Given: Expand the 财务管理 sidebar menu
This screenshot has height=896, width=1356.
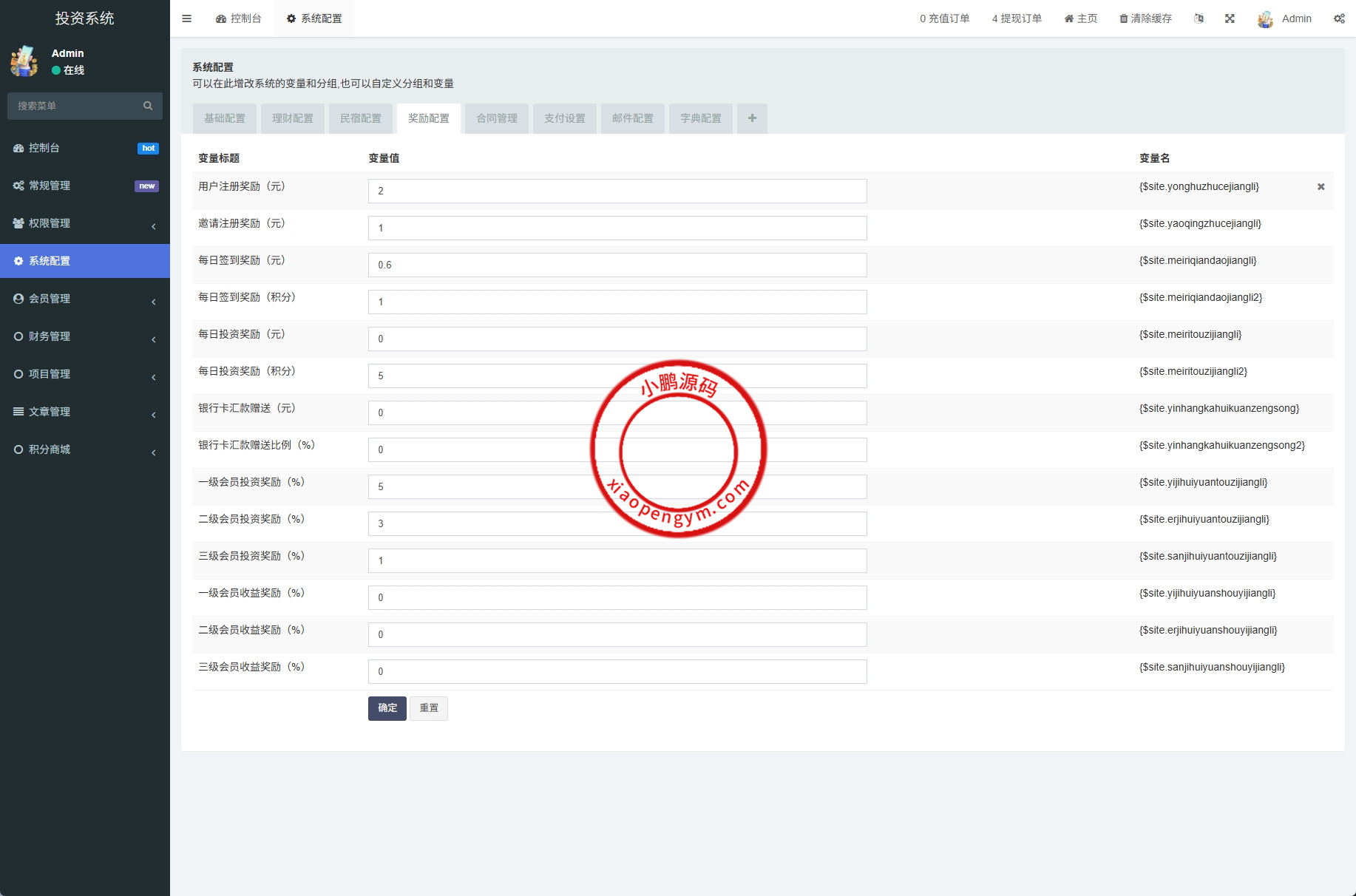Looking at the screenshot, I should tap(84, 336).
